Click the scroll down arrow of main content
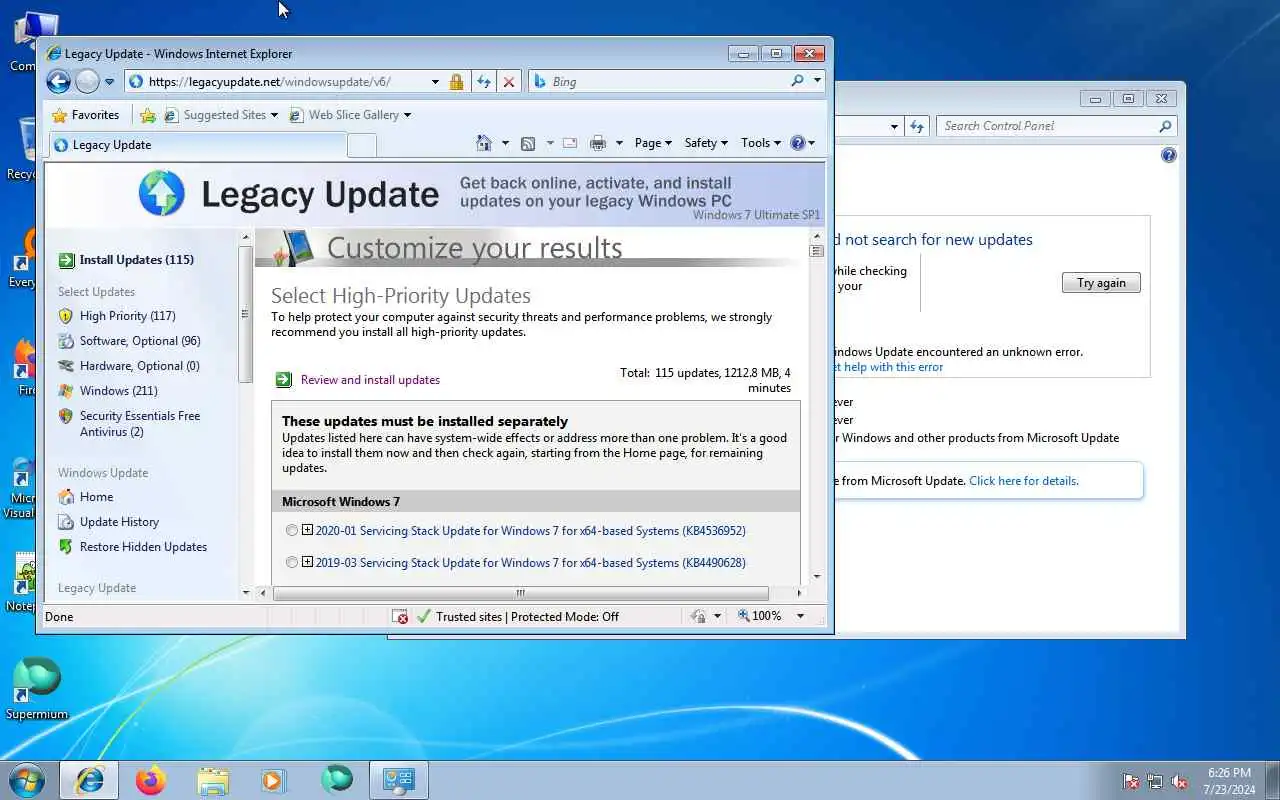 817,576
